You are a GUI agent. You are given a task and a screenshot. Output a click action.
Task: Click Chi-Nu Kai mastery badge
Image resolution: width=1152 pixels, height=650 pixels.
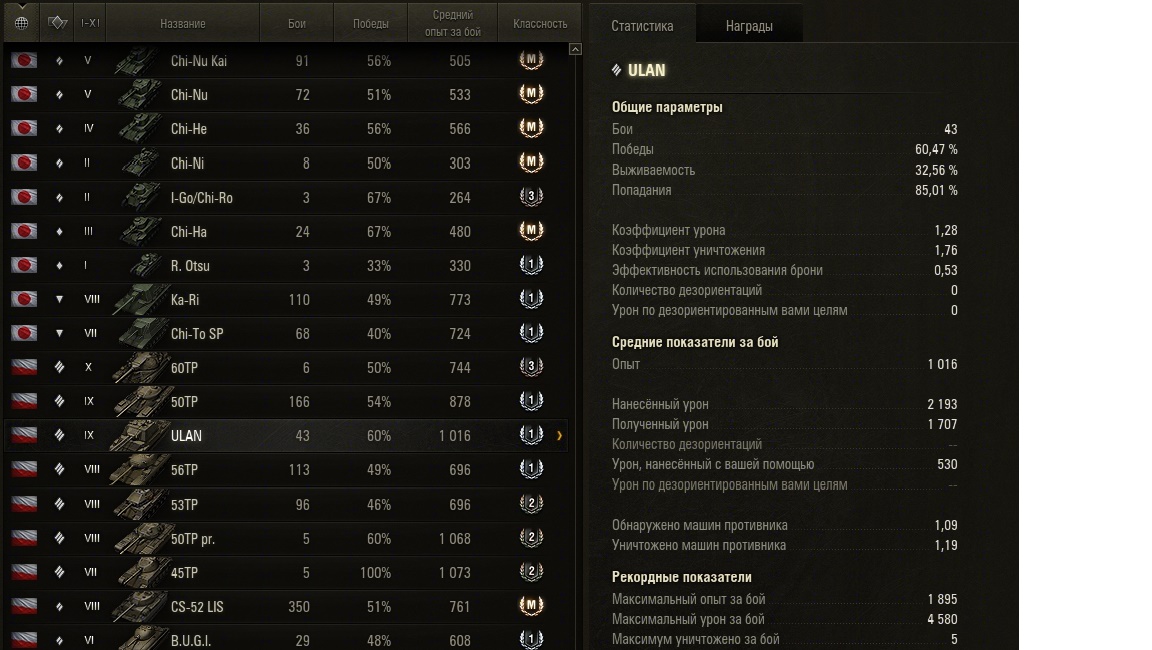click(x=531, y=60)
